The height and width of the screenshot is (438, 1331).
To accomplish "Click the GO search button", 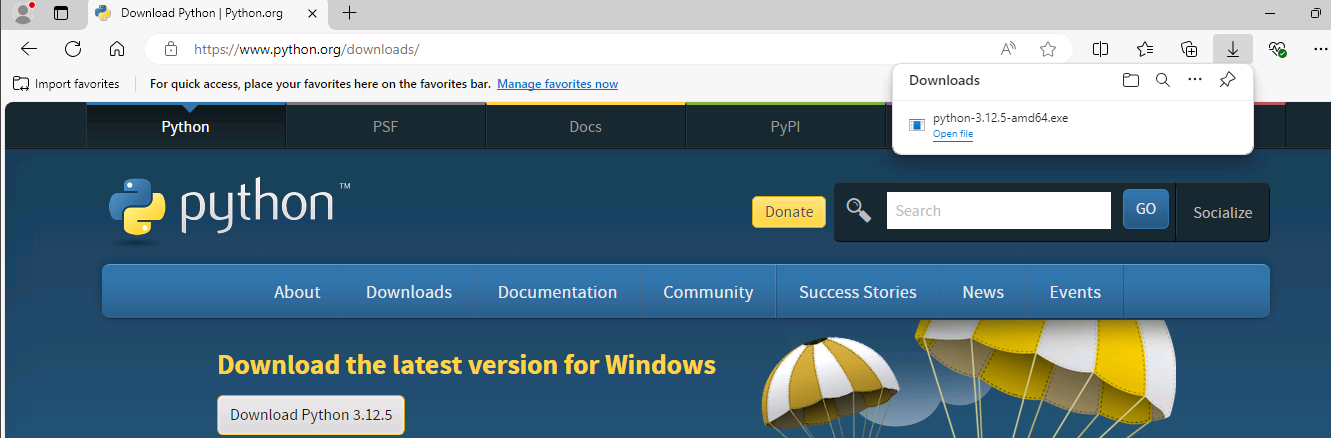I will click(x=1146, y=209).
